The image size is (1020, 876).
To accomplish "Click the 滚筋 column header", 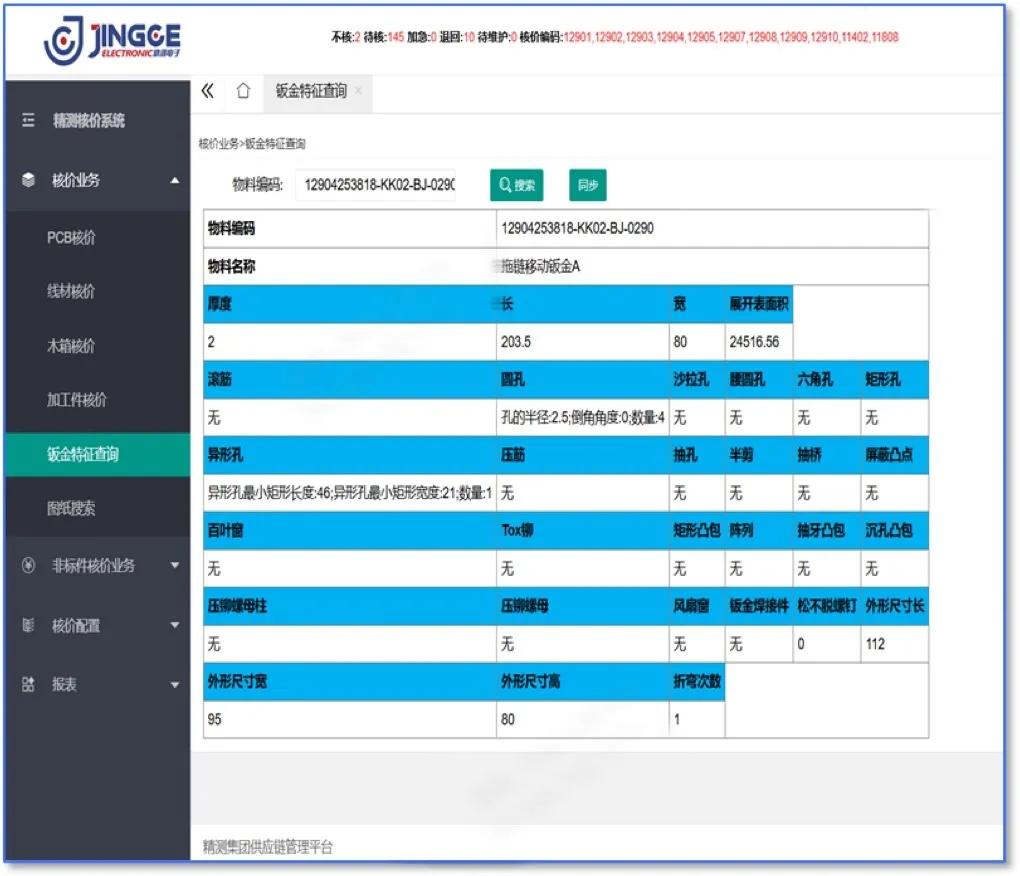I will (x=350, y=380).
